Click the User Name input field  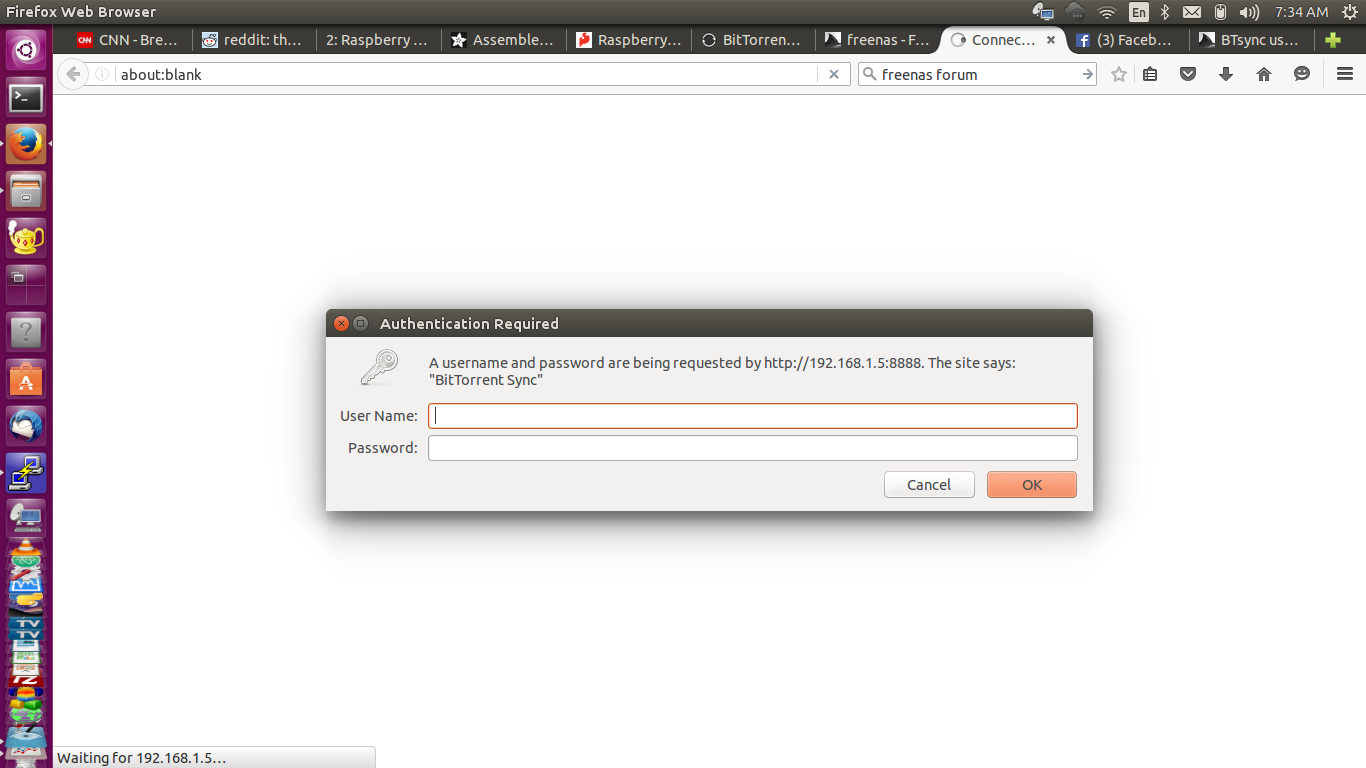[753, 416]
